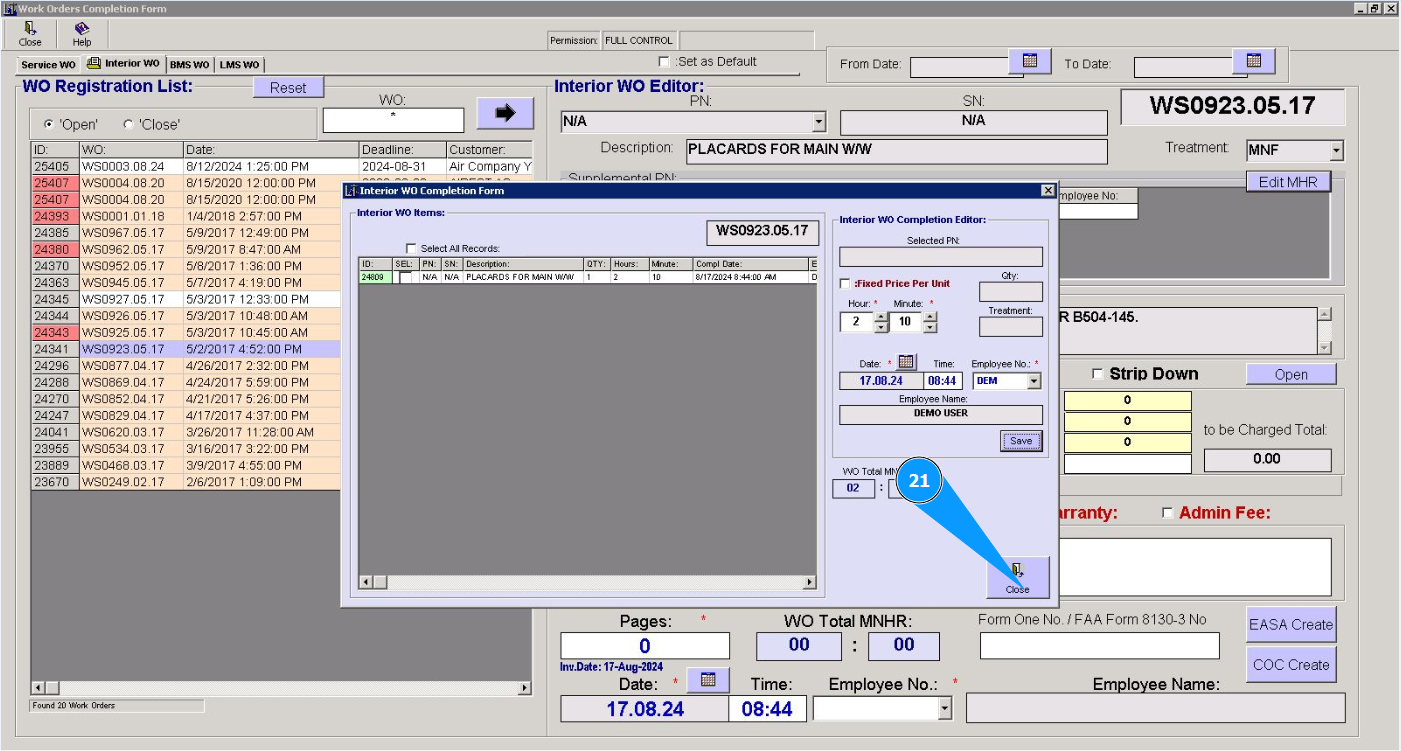
Task: Switch to the Service WO tab
Action: (x=48, y=64)
